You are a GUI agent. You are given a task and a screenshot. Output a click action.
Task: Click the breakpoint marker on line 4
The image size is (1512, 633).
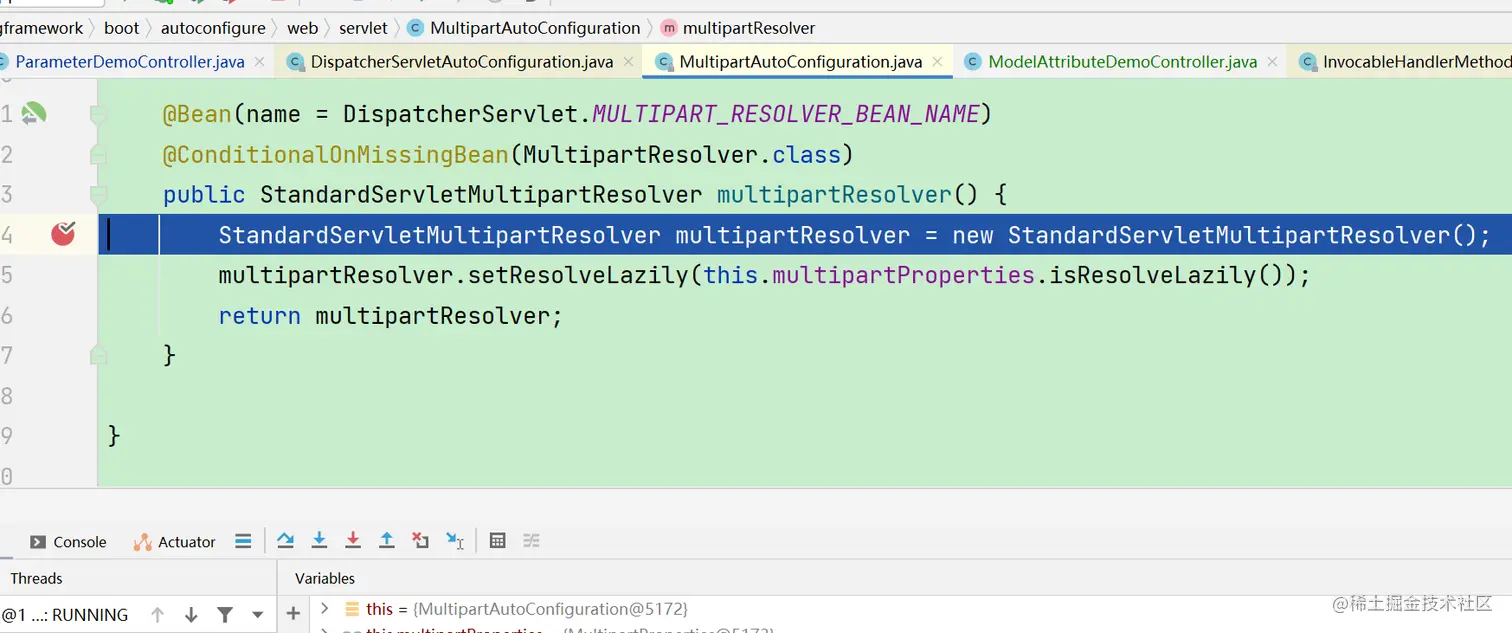click(63, 234)
